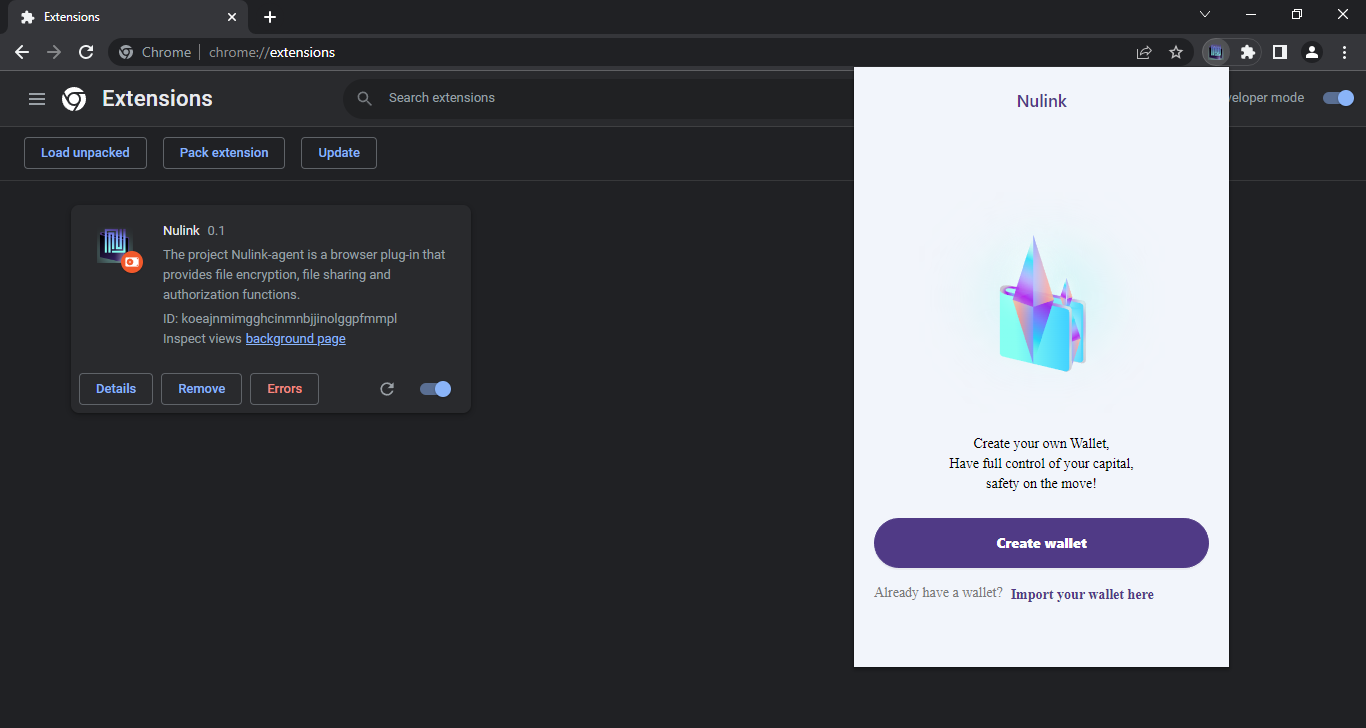The height and width of the screenshot is (728, 1366).
Task: Click the Search extensions input field
Action: click(x=600, y=98)
